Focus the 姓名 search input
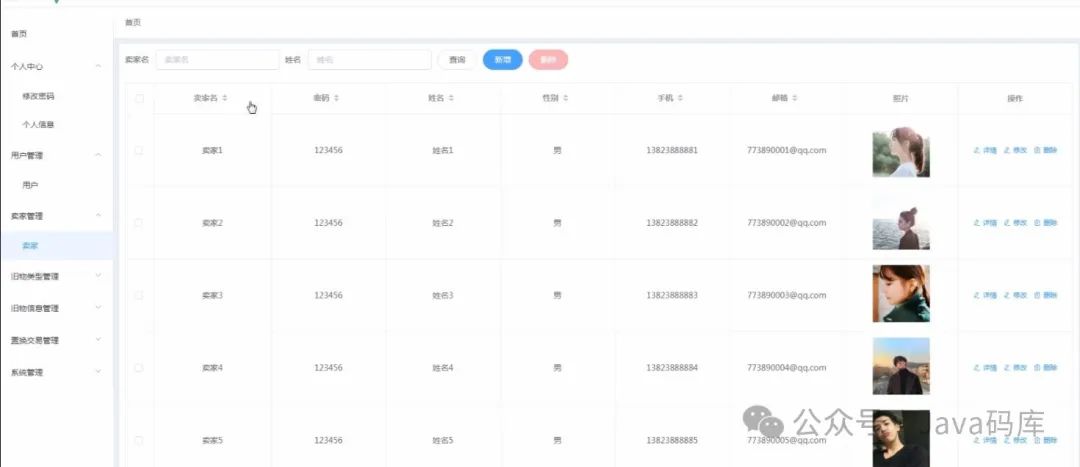Screen dimensions: 1080x467 tap(370, 60)
